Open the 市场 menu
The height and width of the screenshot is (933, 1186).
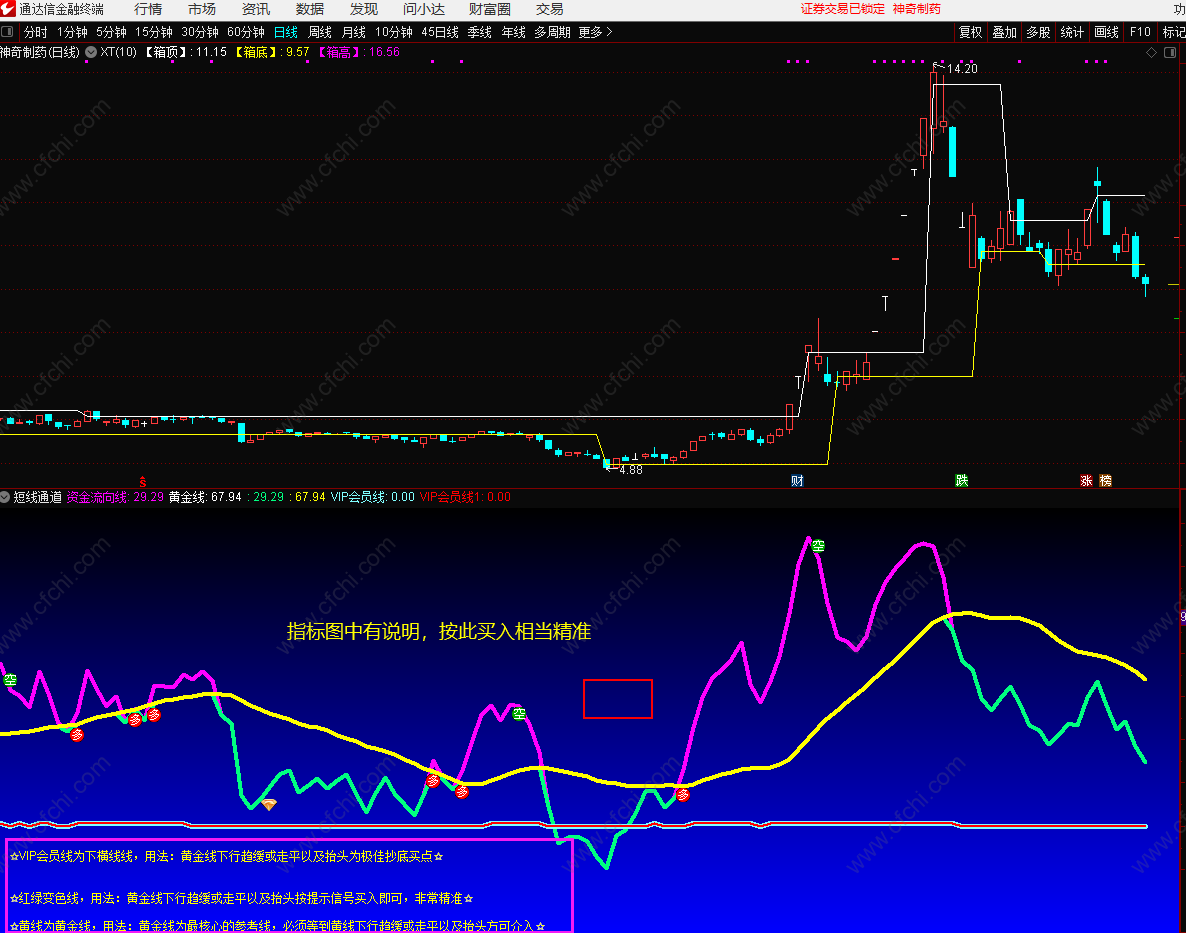tap(202, 9)
